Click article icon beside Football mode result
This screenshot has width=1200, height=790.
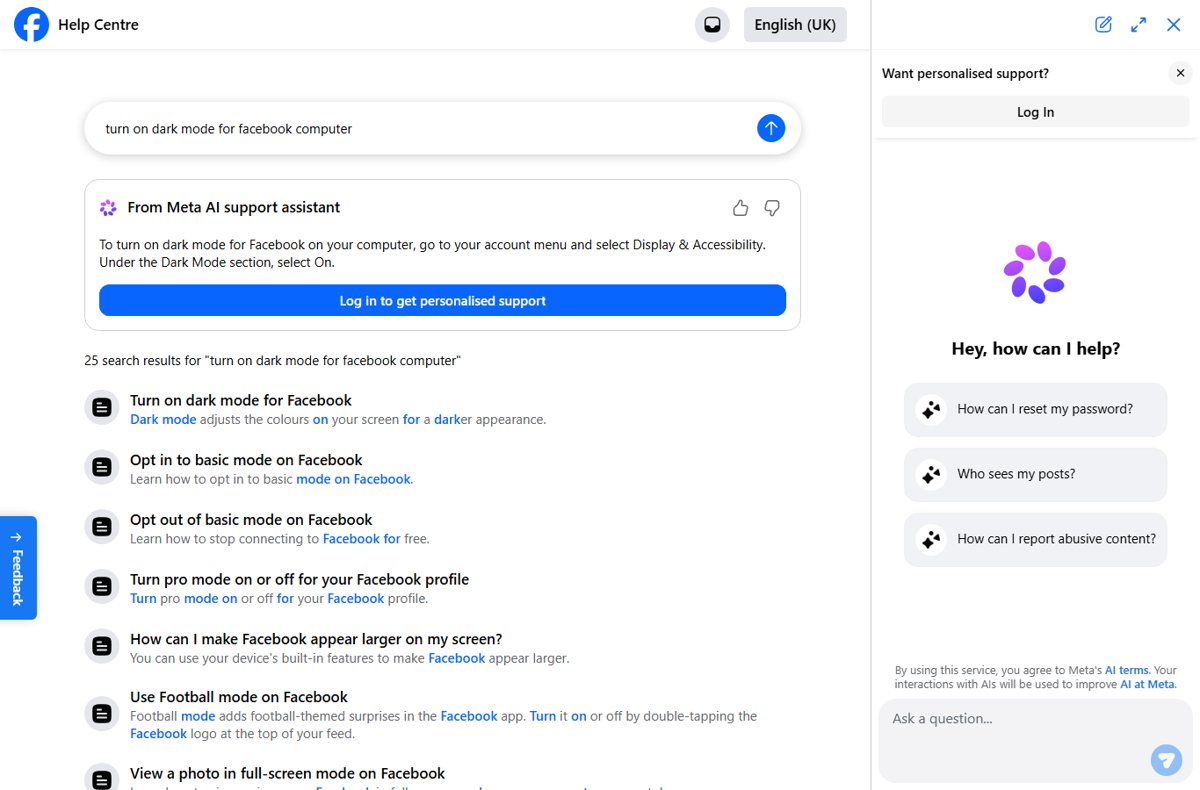[102, 713]
